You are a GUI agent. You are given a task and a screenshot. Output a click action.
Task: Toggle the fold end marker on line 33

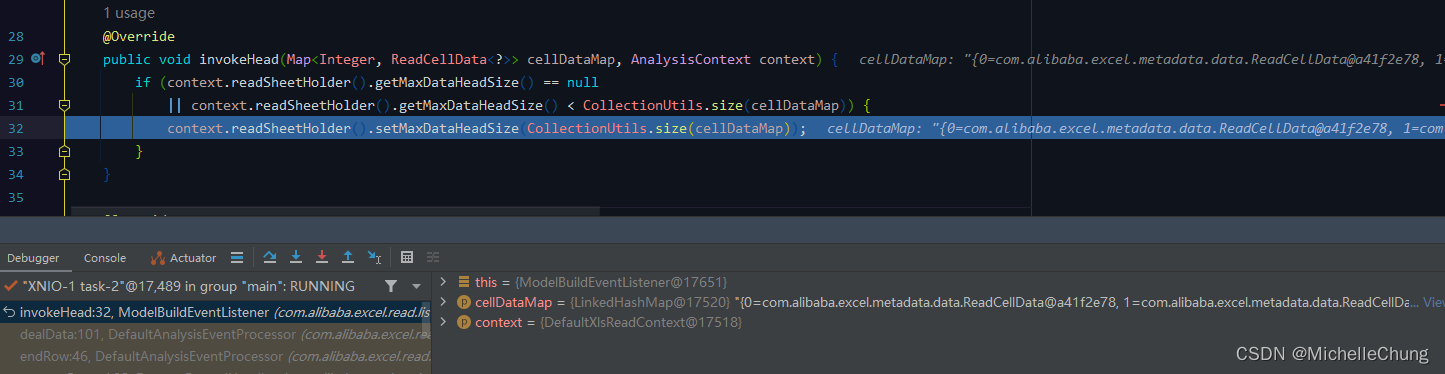pyautogui.click(x=65, y=151)
